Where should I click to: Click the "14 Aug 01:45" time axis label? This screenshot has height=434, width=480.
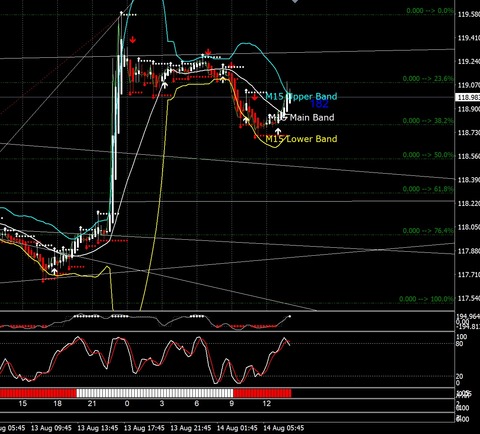(x=237, y=428)
